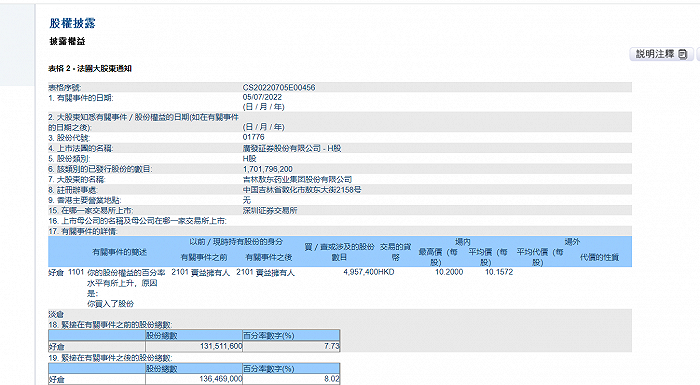Click the stock code 01776 value
Viewport: 700px width, 385px height.
254,137
